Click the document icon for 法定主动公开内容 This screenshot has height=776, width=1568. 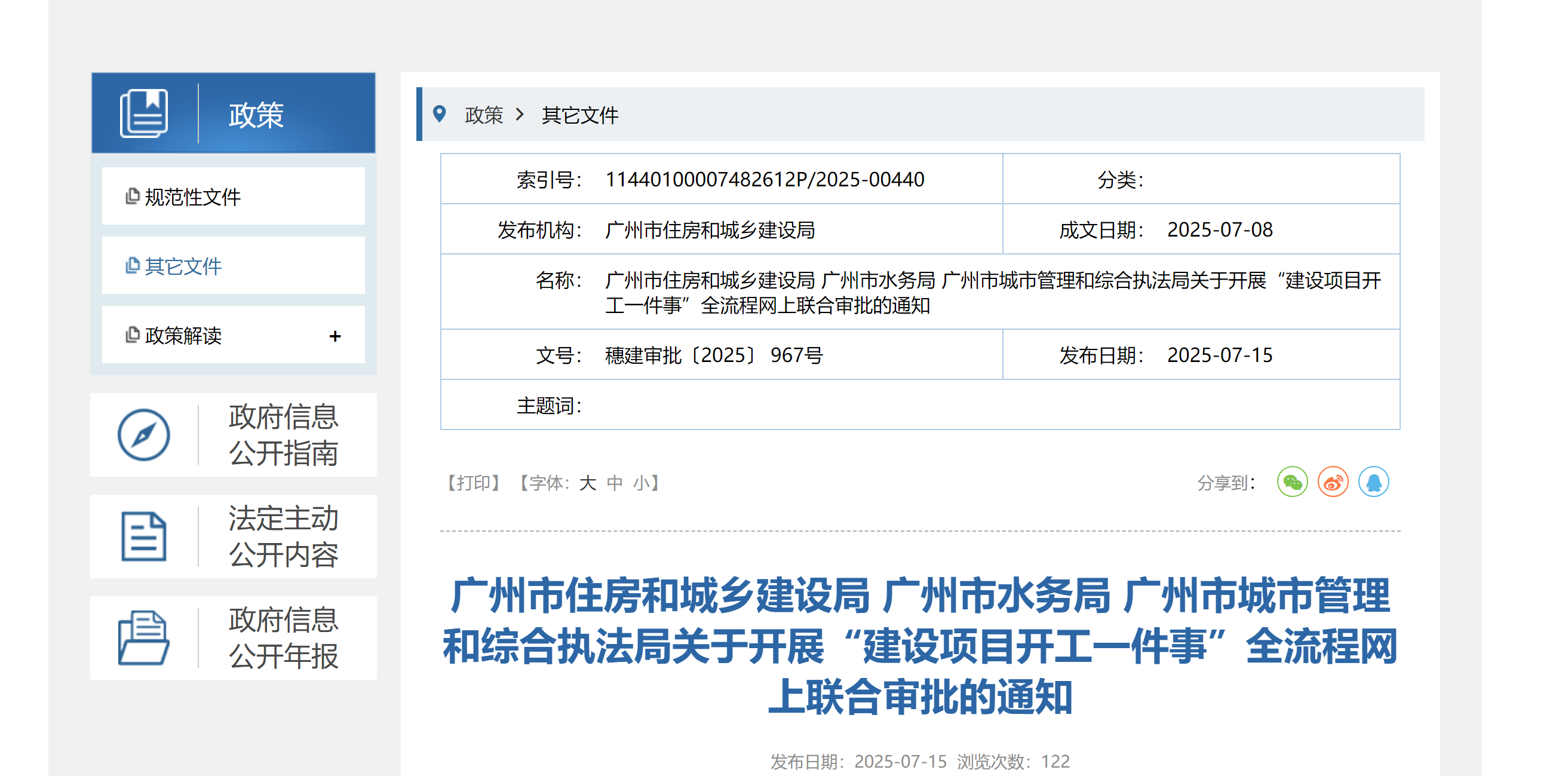pyautogui.click(x=143, y=536)
